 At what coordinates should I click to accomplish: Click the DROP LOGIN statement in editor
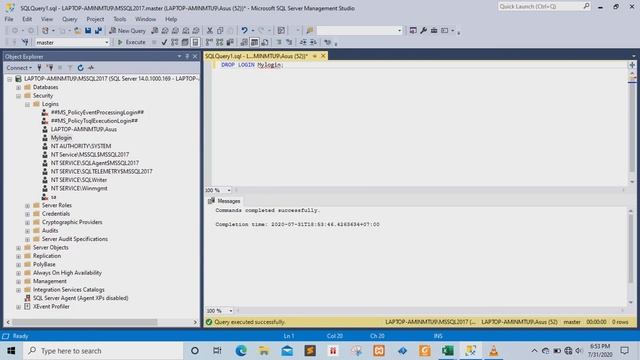(251, 65)
